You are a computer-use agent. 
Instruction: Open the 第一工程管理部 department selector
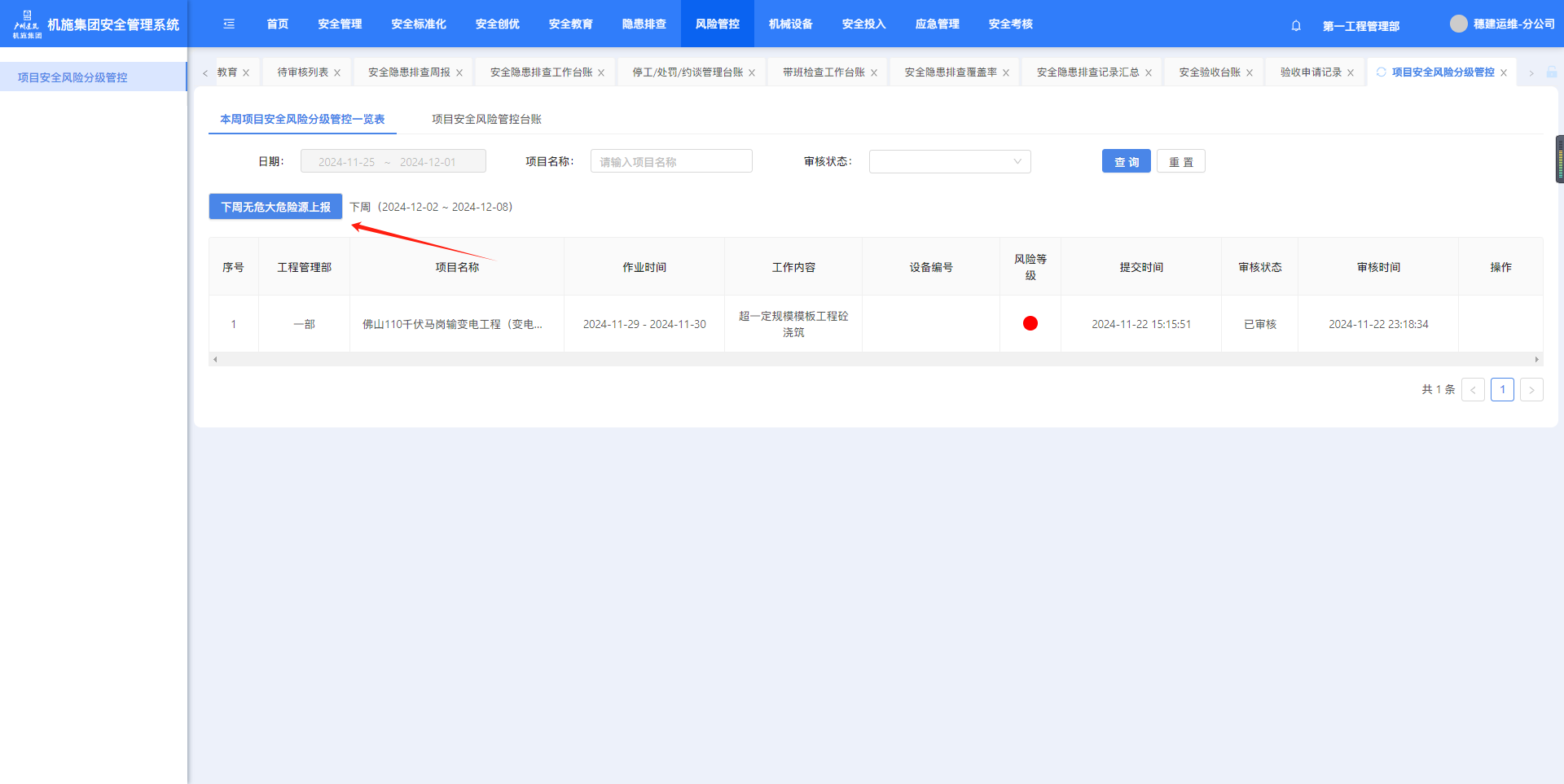click(x=1360, y=26)
